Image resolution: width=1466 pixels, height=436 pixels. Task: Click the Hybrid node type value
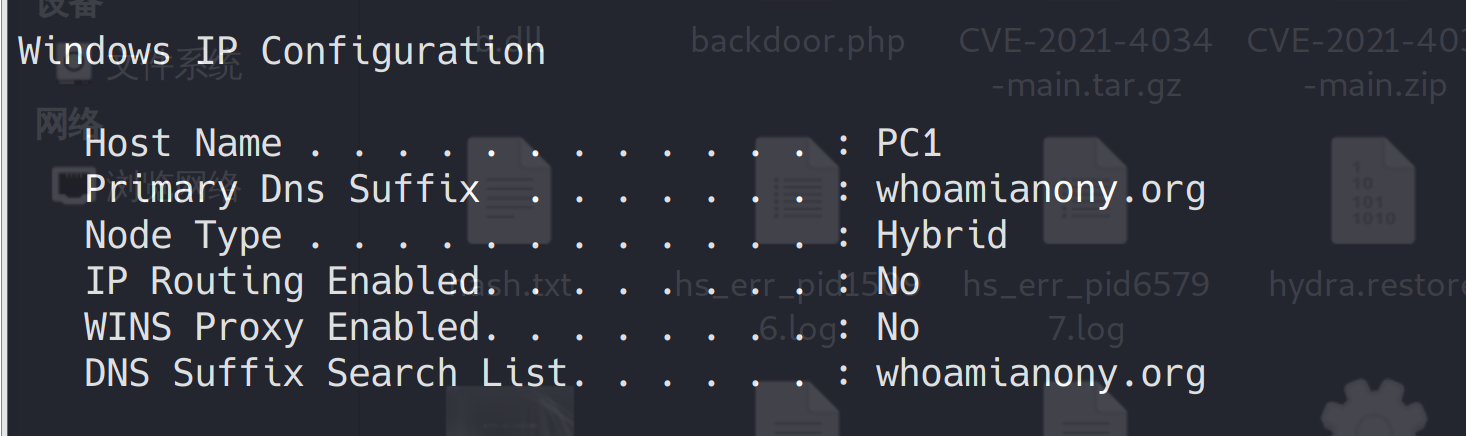(x=941, y=236)
